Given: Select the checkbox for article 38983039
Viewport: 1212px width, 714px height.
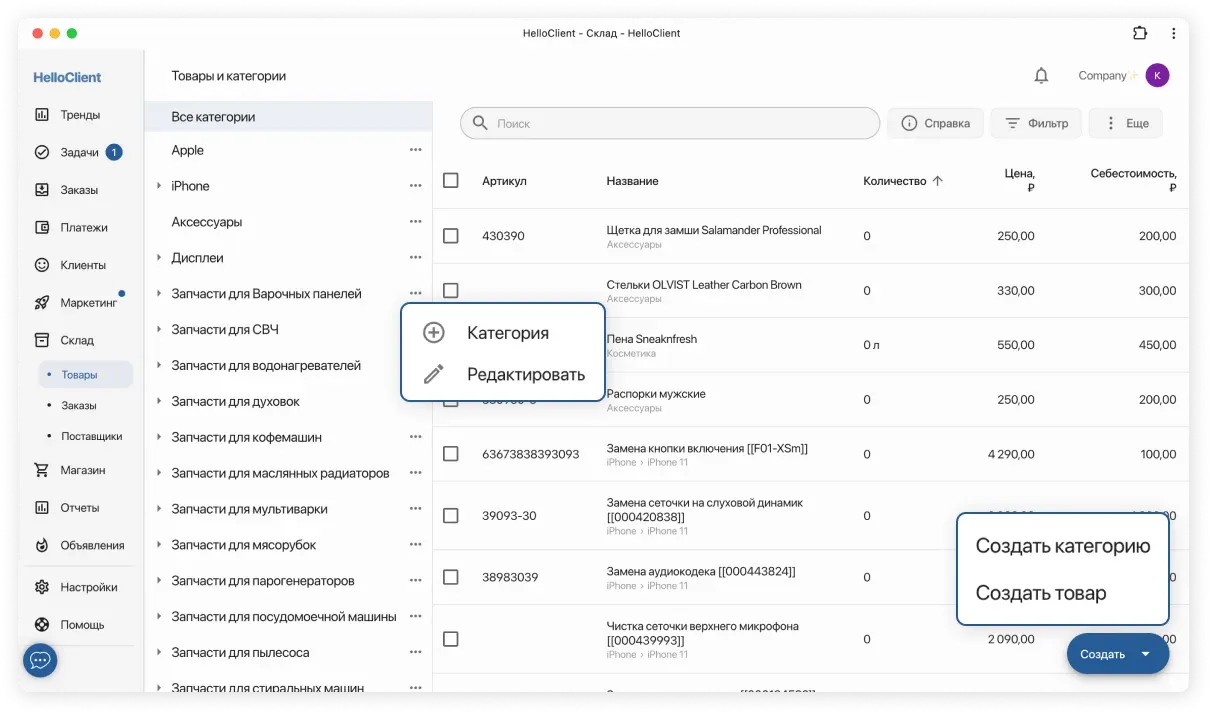Looking at the screenshot, I should pos(451,577).
